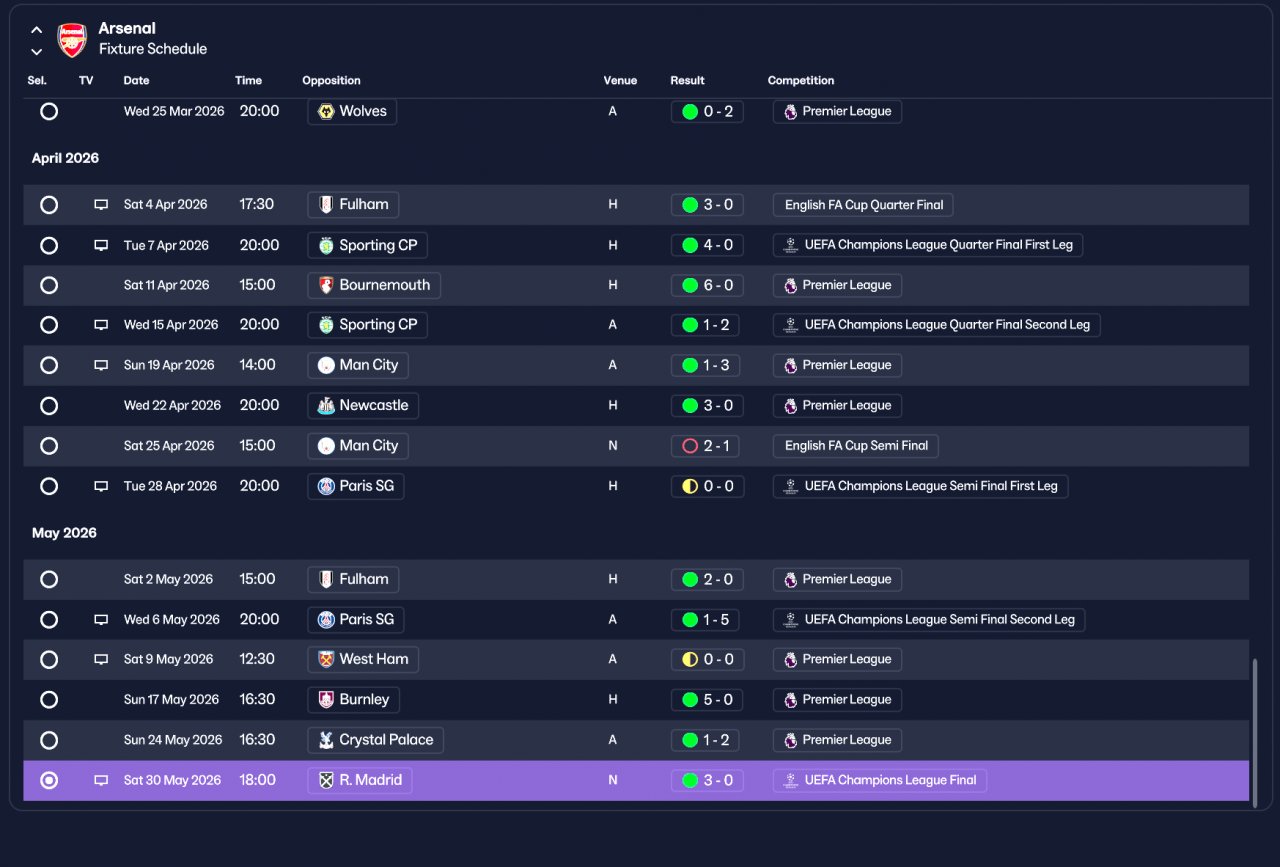The height and width of the screenshot is (867, 1280).
Task: Click the April 2026 month heading
Action: point(65,158)
